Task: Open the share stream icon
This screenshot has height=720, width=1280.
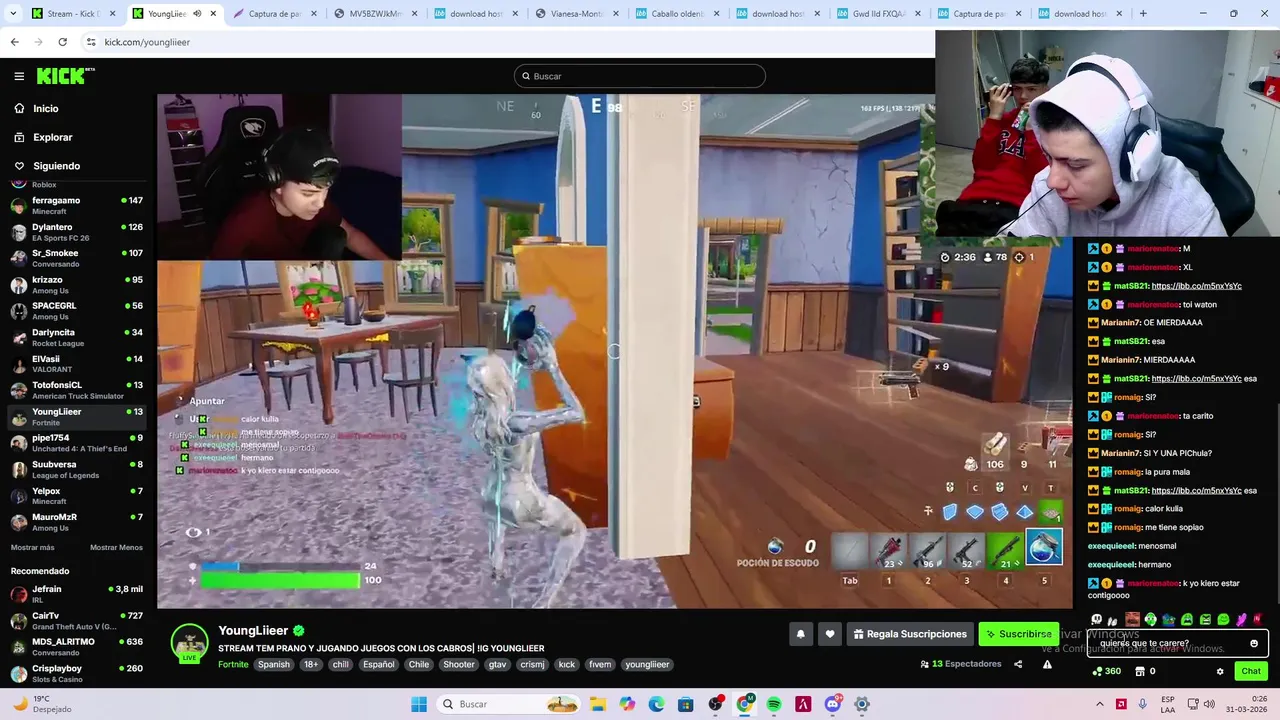Action: point(1018,664)
